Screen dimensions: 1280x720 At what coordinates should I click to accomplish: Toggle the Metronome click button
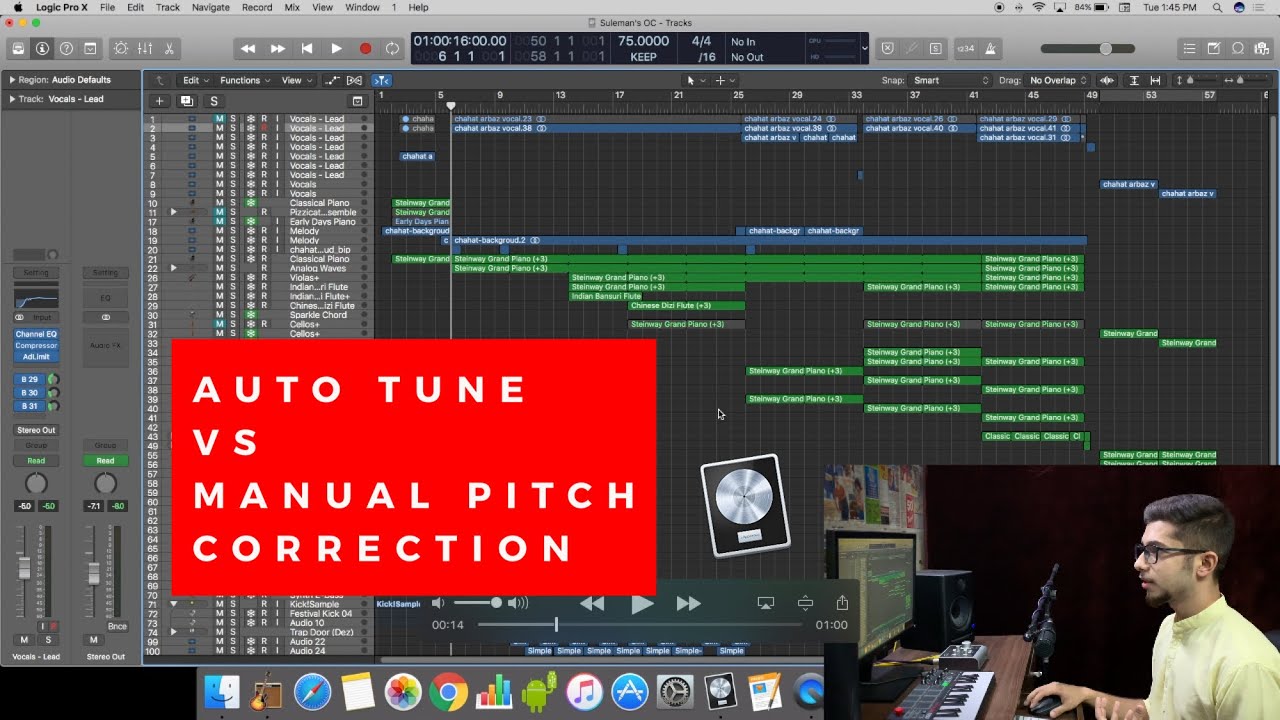pos(990,48)
